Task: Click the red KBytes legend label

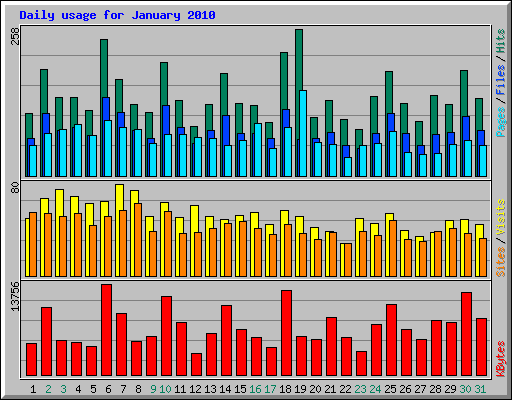Action: coord(501,359)
